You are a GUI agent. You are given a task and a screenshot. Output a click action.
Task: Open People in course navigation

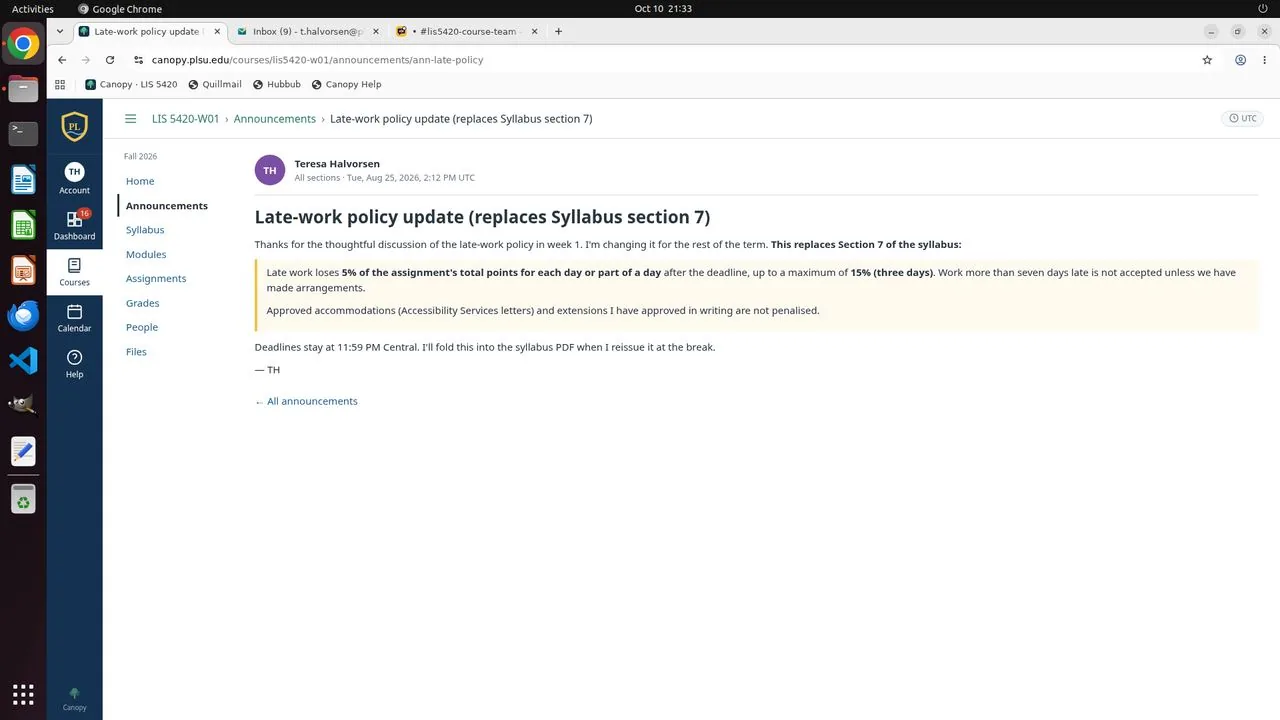pyautogui.click(x=142, y=327)
